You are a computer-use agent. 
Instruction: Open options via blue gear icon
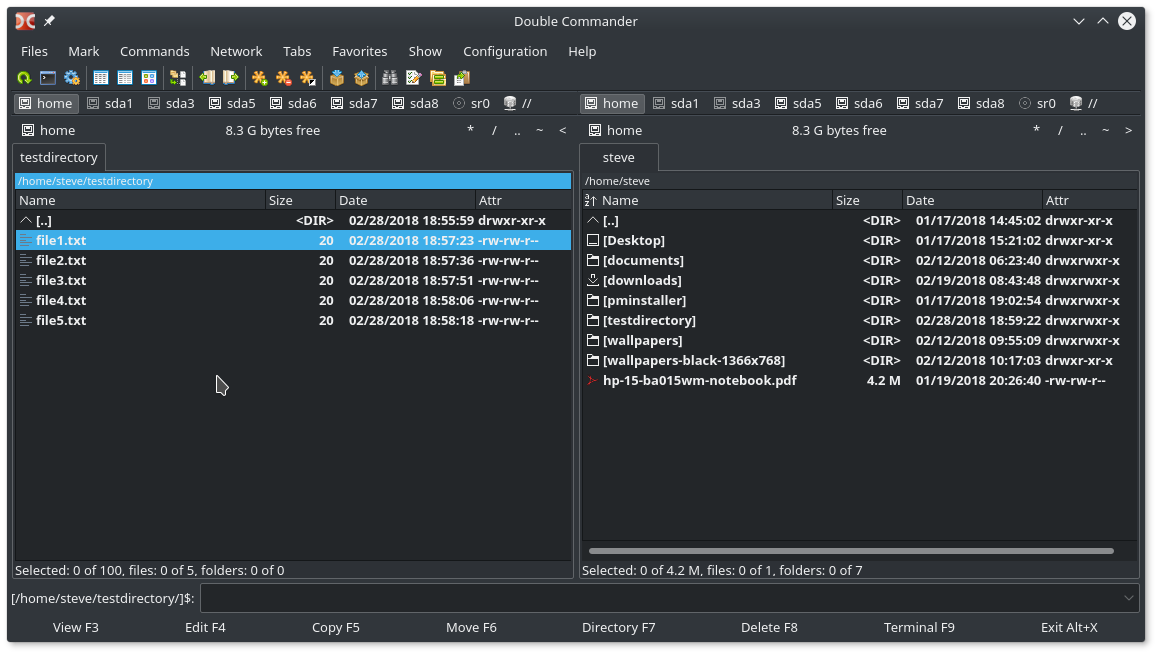pyautogui.click(x=72, y=78)
